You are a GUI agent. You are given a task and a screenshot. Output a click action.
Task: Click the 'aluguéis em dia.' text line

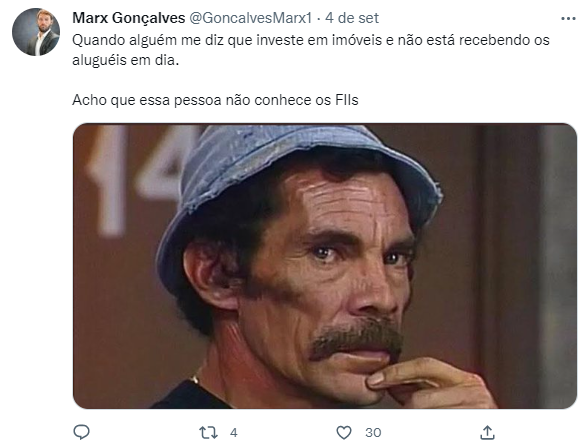pyautogui.click(x=126, y=60)
